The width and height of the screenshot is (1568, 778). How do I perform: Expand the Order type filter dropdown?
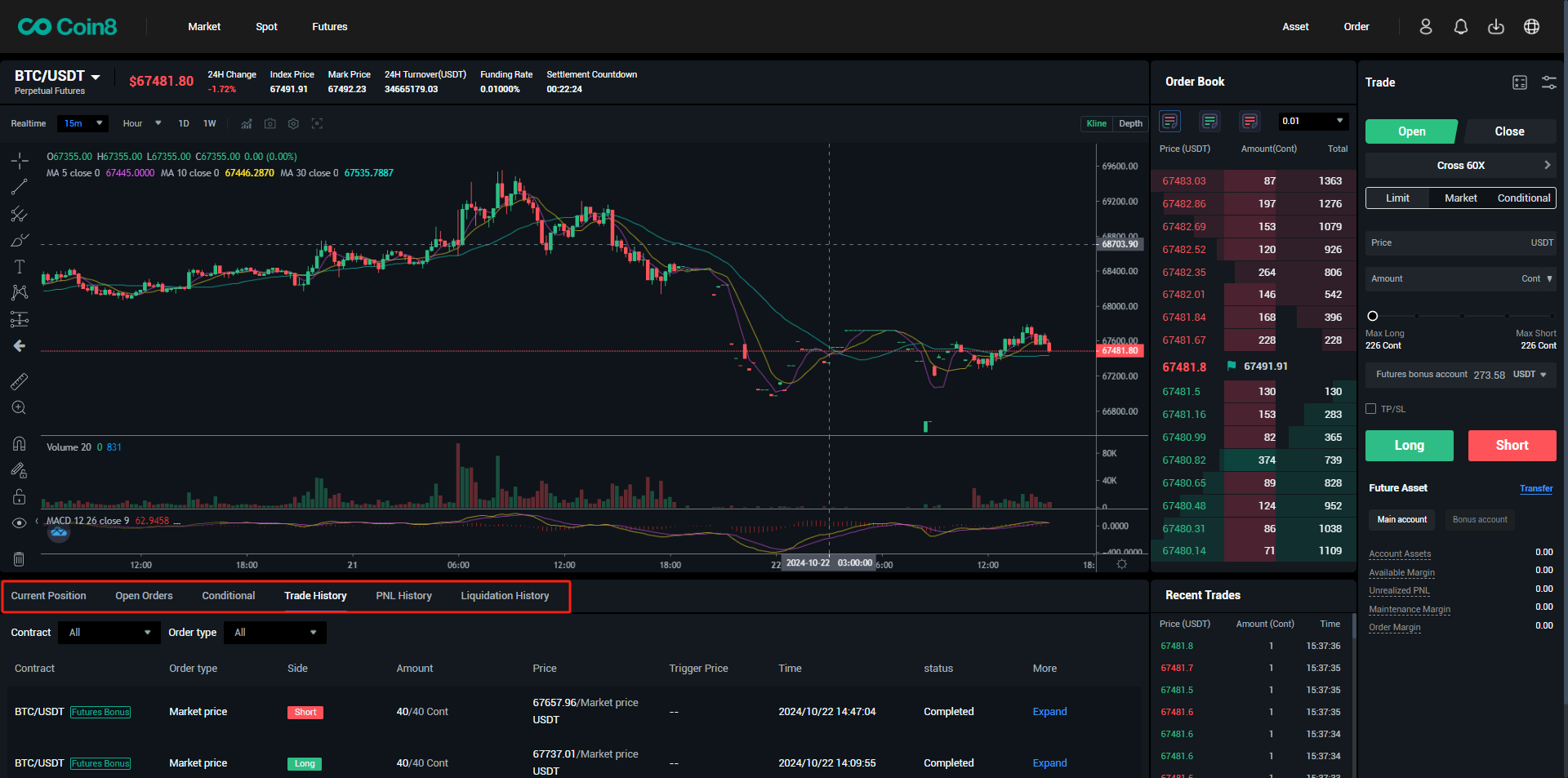click(x=275, y=633)
